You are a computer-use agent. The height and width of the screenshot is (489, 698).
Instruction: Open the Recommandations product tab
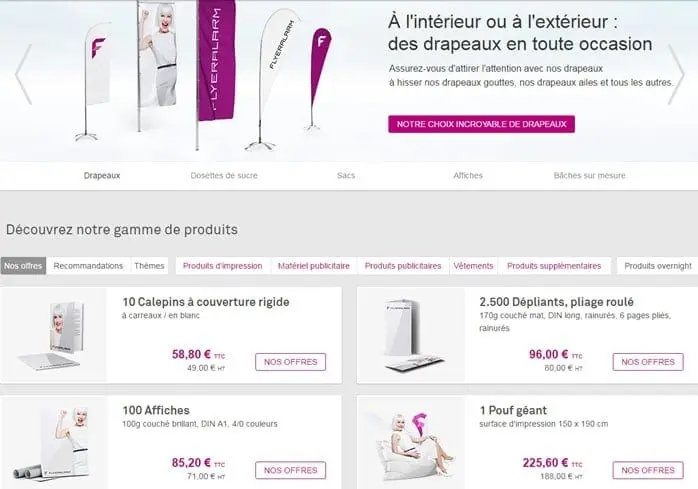(x=88, y=266)
